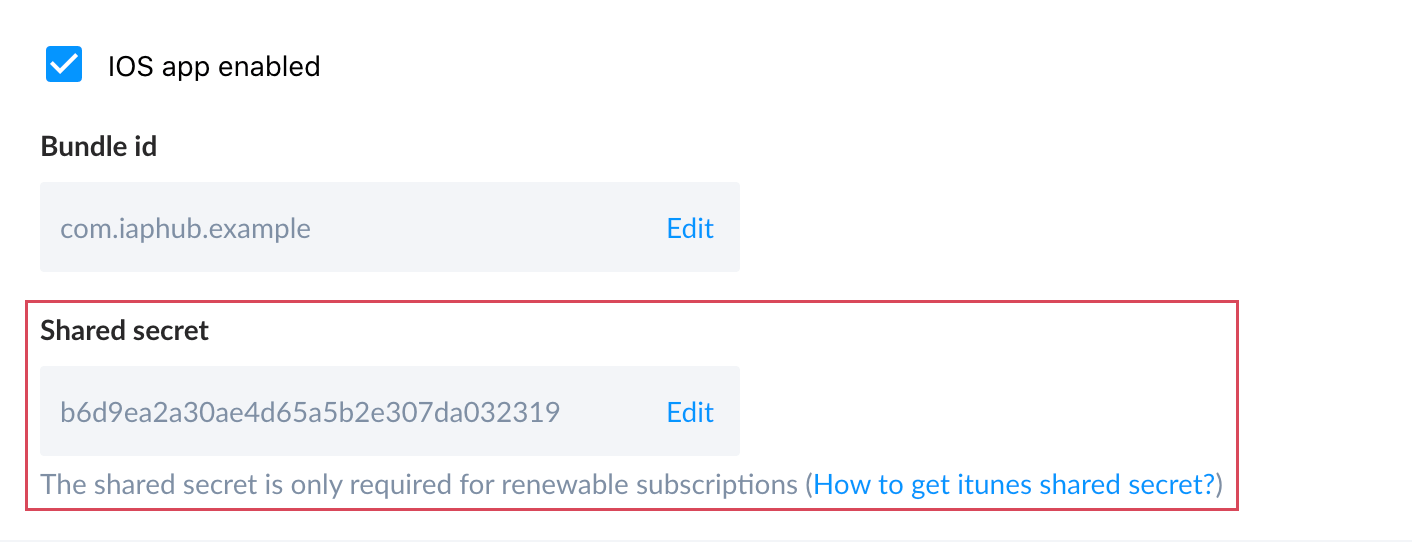1412x542 pixels.
Task: Edit the Shared secret value
Action: pos(690,412)
